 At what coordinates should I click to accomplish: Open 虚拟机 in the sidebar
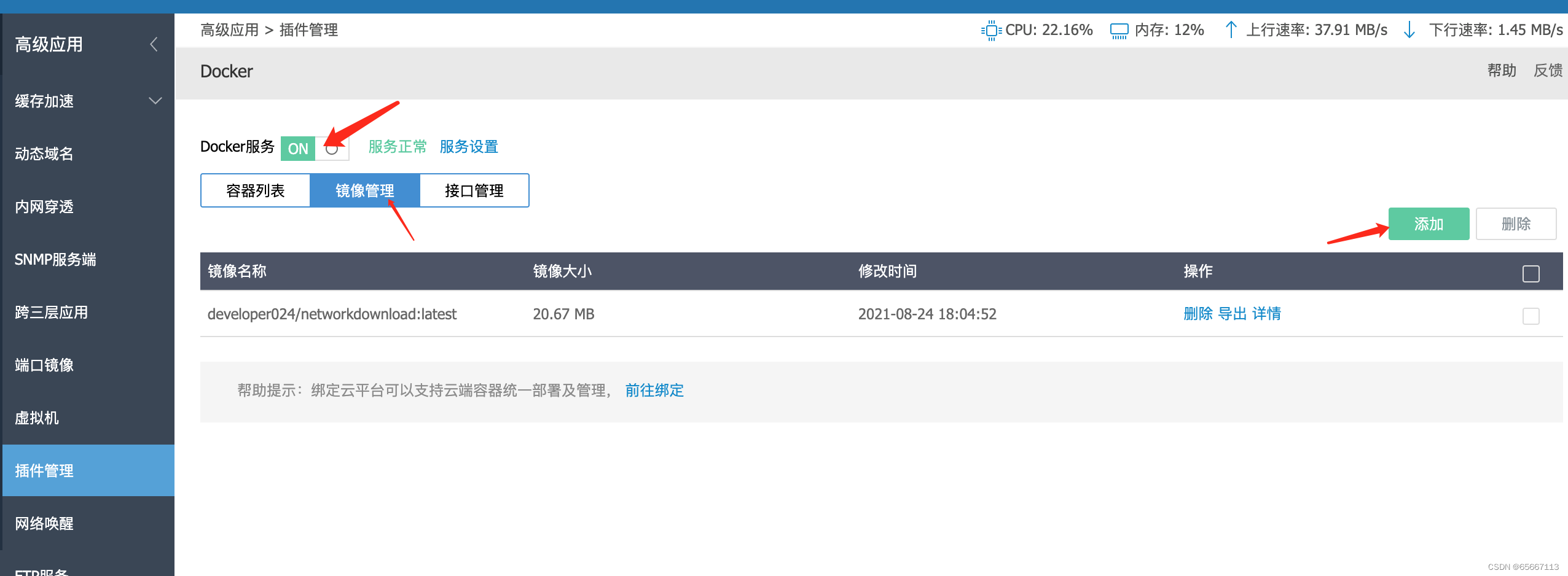37,418
